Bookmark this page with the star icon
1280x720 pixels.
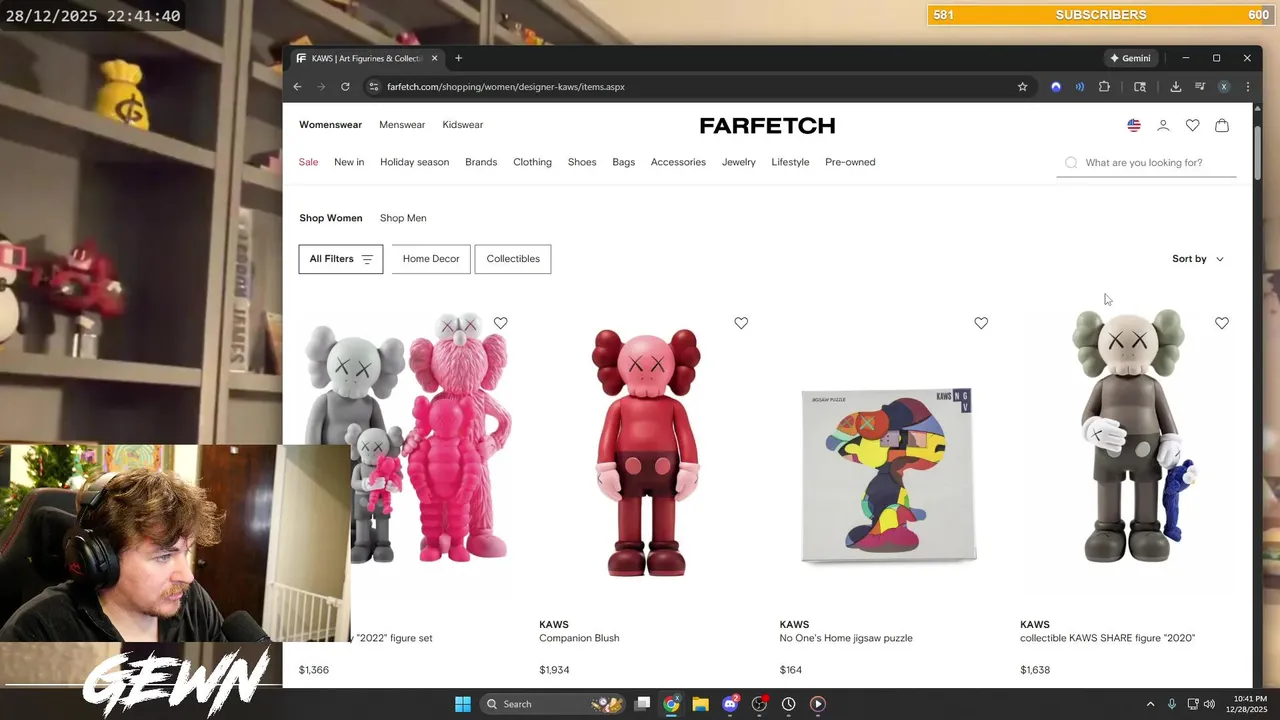click(1022, 87)
